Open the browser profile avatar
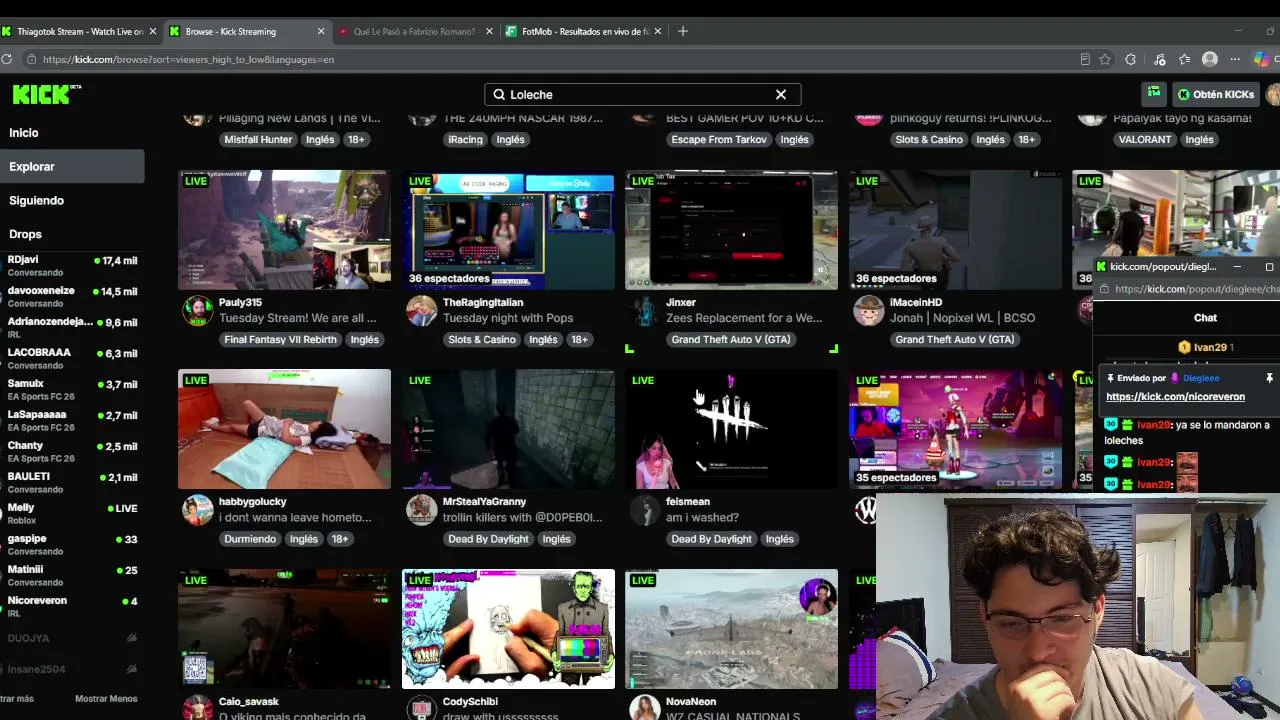 [x=1210, y=59]
